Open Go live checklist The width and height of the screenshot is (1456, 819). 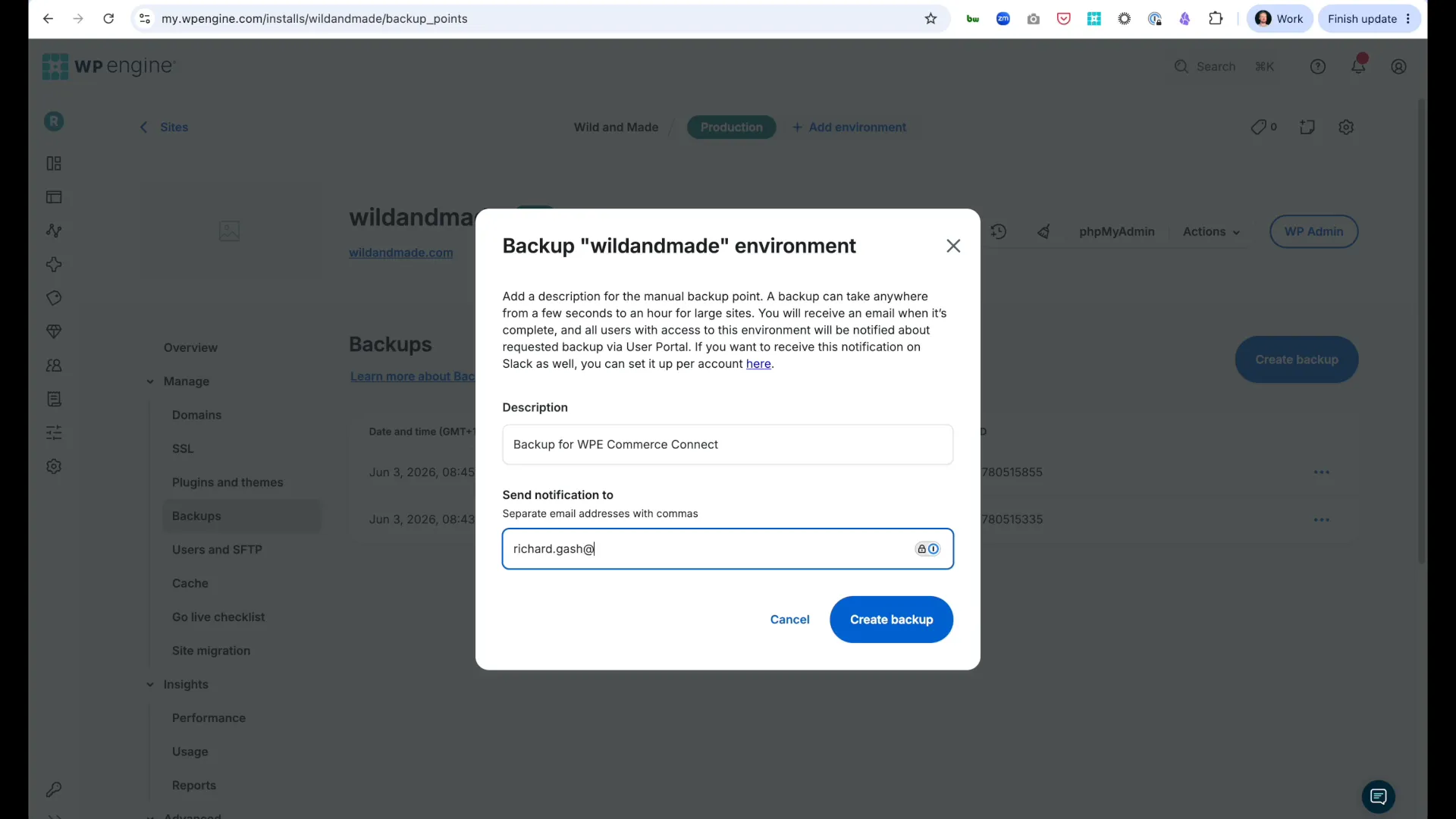click(218, 617)
